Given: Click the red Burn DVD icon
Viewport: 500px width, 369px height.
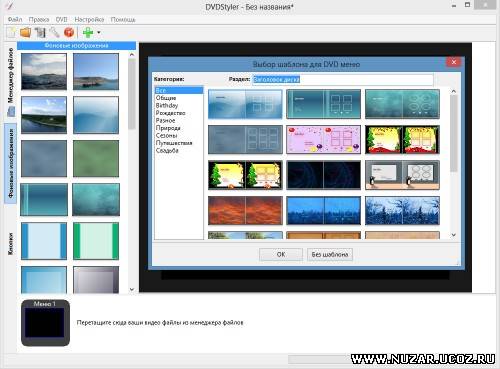Looking at the screenshot, I should (69, 32).
